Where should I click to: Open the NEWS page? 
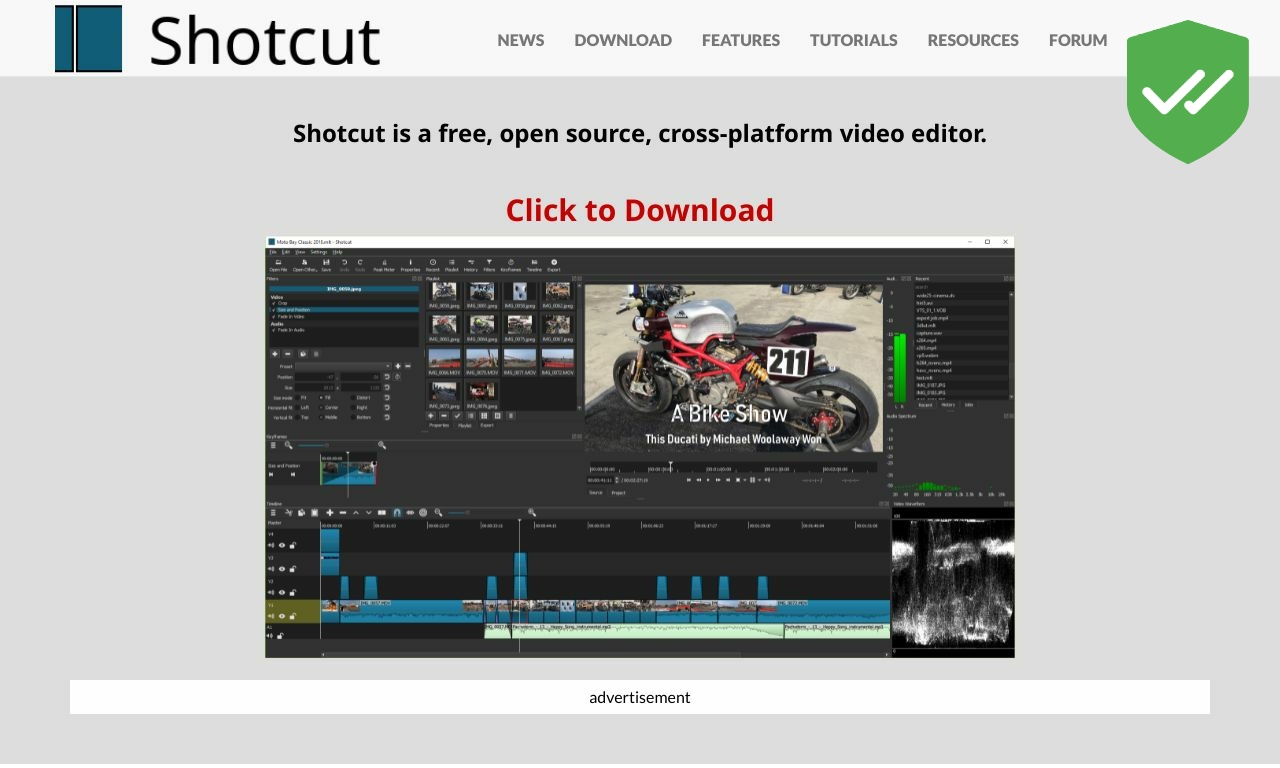coord(521,40)
